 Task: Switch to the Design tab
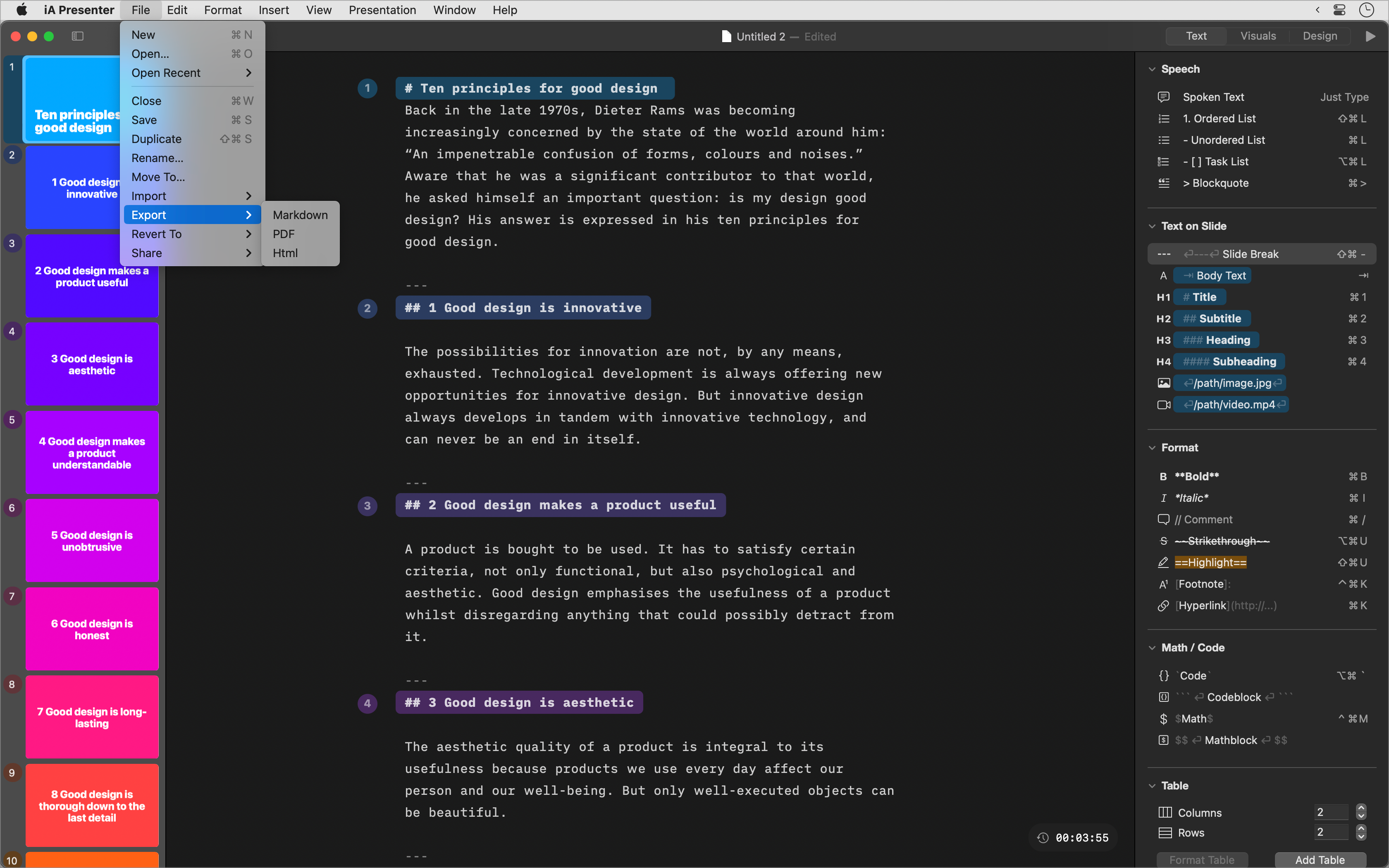point(1320,36)
